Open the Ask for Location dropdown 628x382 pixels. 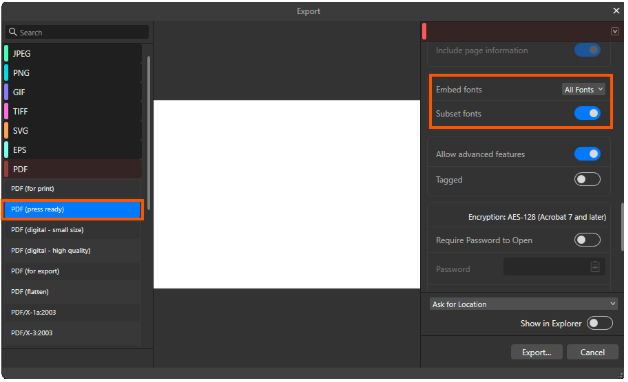[523, 304]
